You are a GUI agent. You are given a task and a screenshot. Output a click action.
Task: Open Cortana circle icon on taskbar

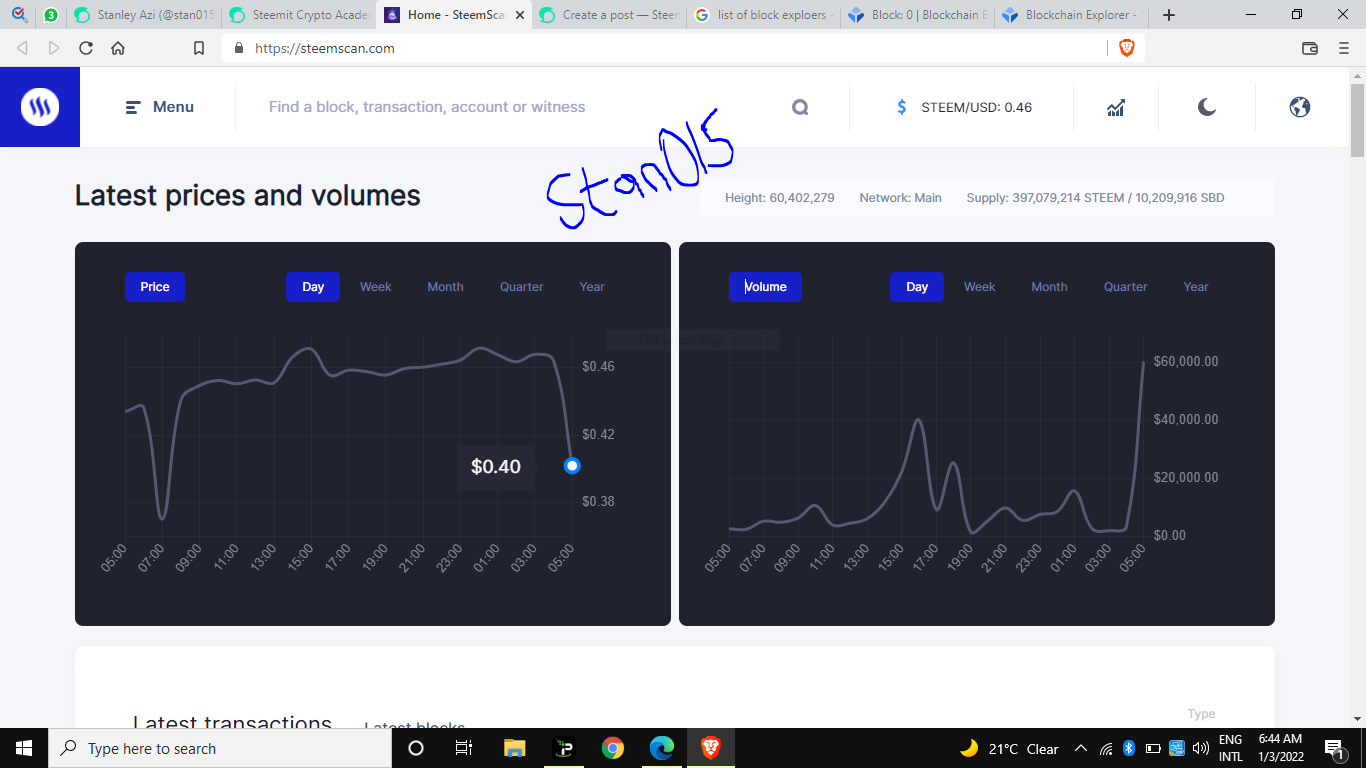point(416,748)
